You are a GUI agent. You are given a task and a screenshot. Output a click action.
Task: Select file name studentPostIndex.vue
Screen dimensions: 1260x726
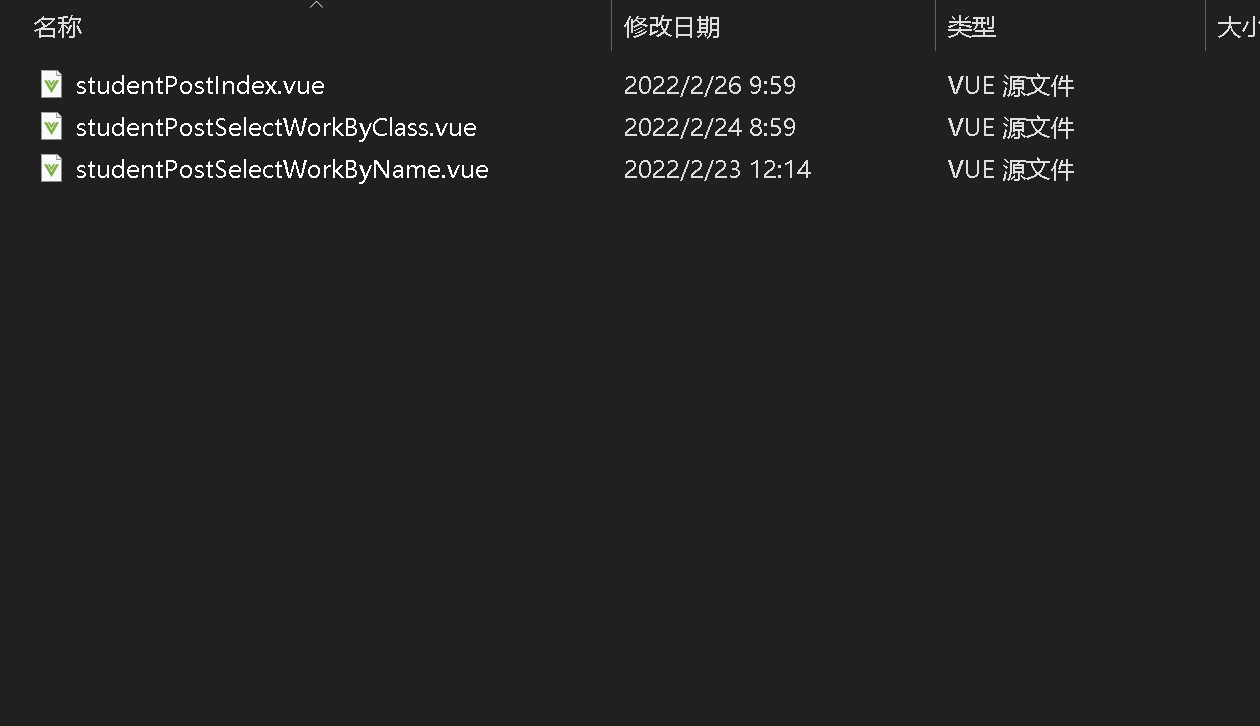click(200, 85)
